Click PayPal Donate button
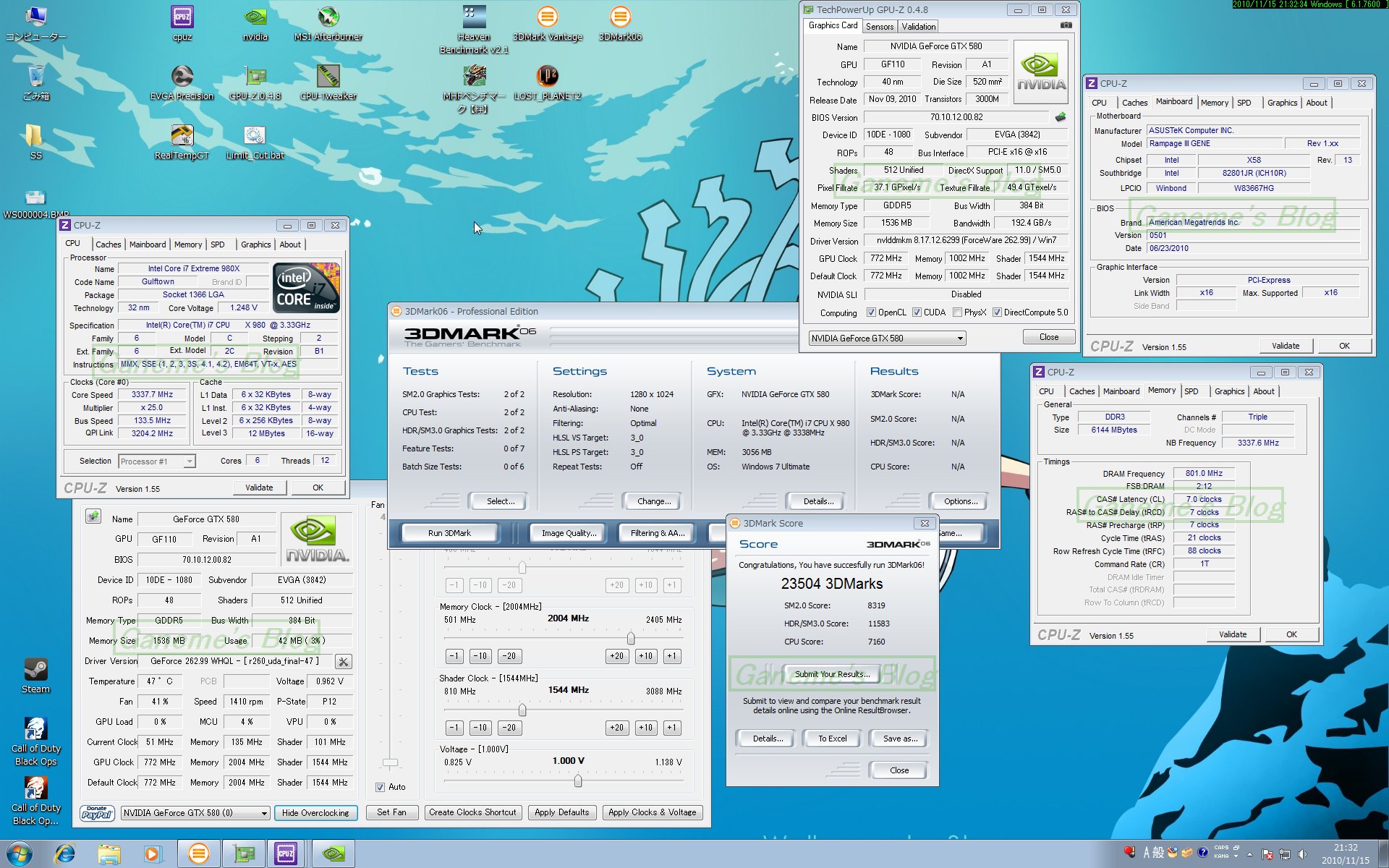The height and width of the screenshot is (868, 1389). click(97, 813)
